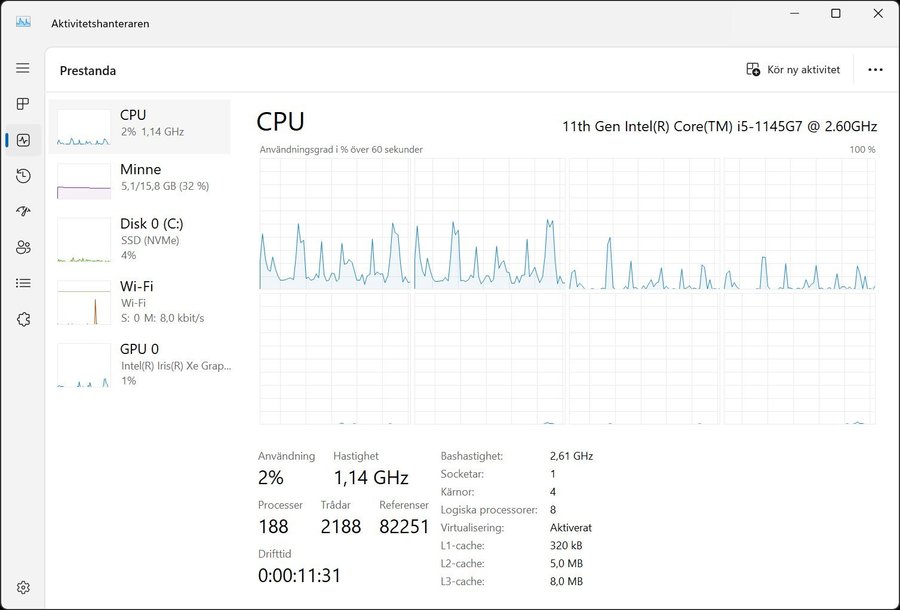Open the Services puzzle icon
This screenshot has height=610, width=900.
pyautogui.click(x=23, y=319)
